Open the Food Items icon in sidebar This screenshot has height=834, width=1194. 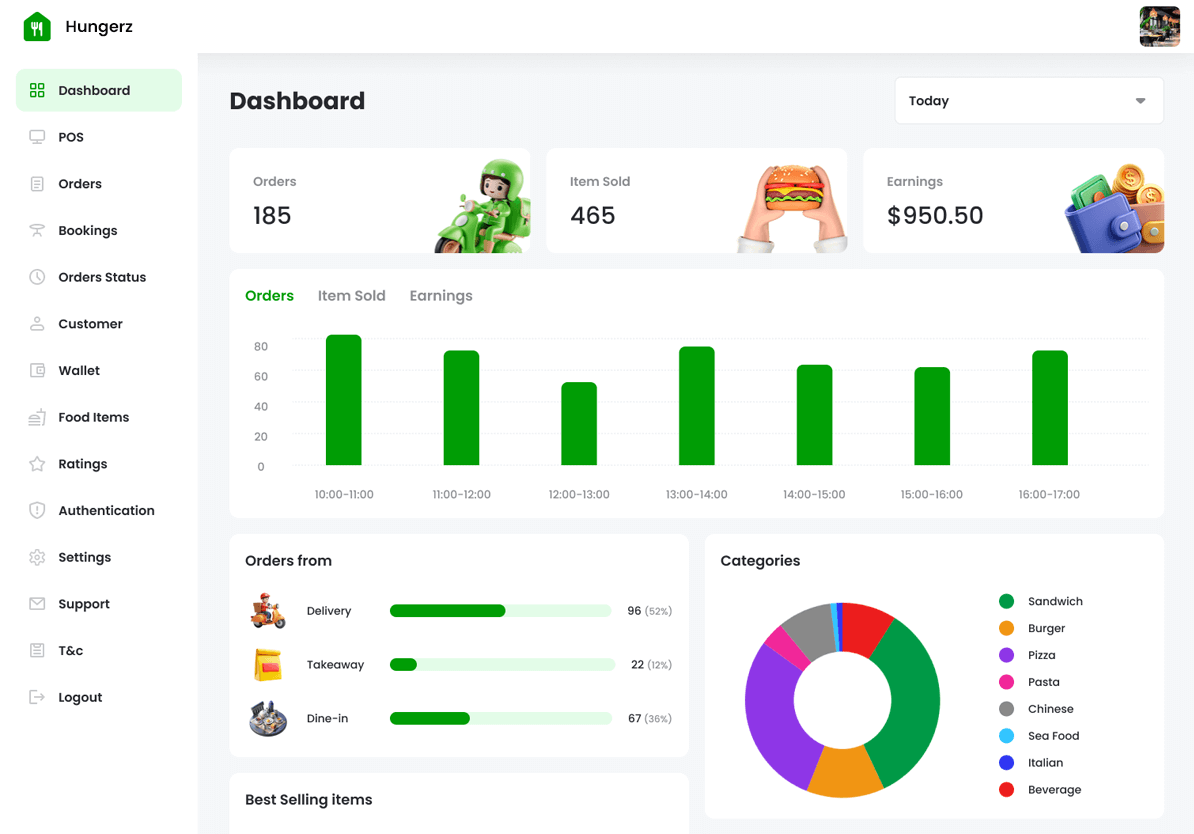[37, 418]
